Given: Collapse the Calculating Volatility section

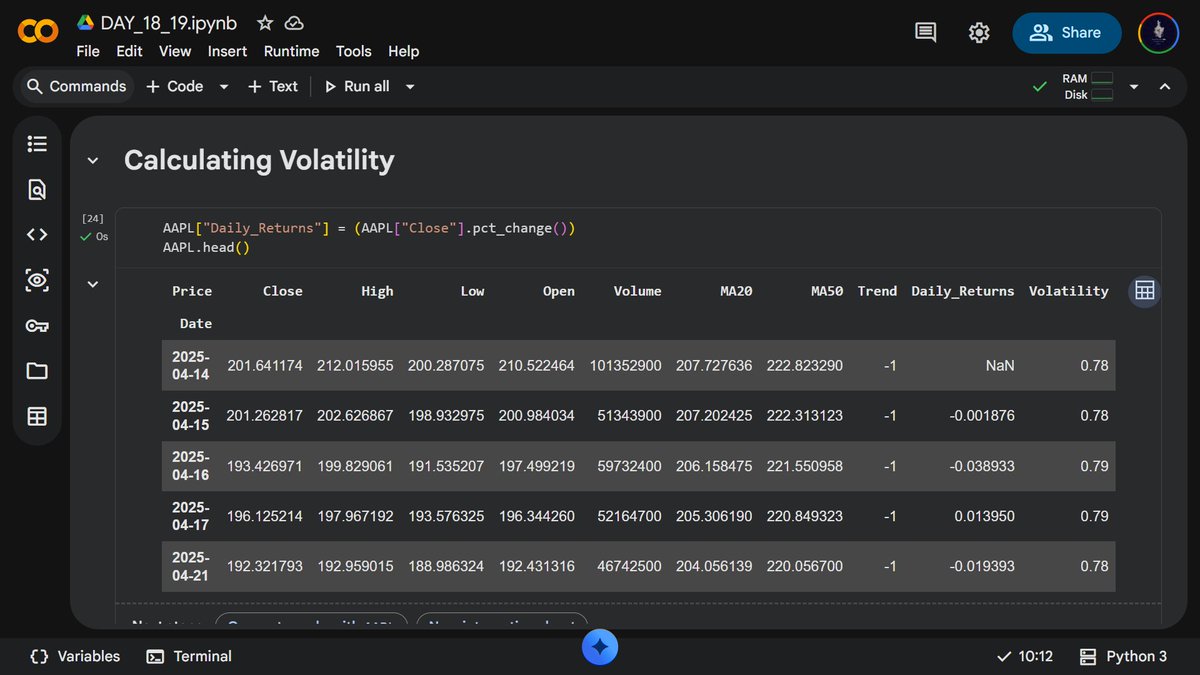Looking at the screenshot, I should tap(93, 160).
